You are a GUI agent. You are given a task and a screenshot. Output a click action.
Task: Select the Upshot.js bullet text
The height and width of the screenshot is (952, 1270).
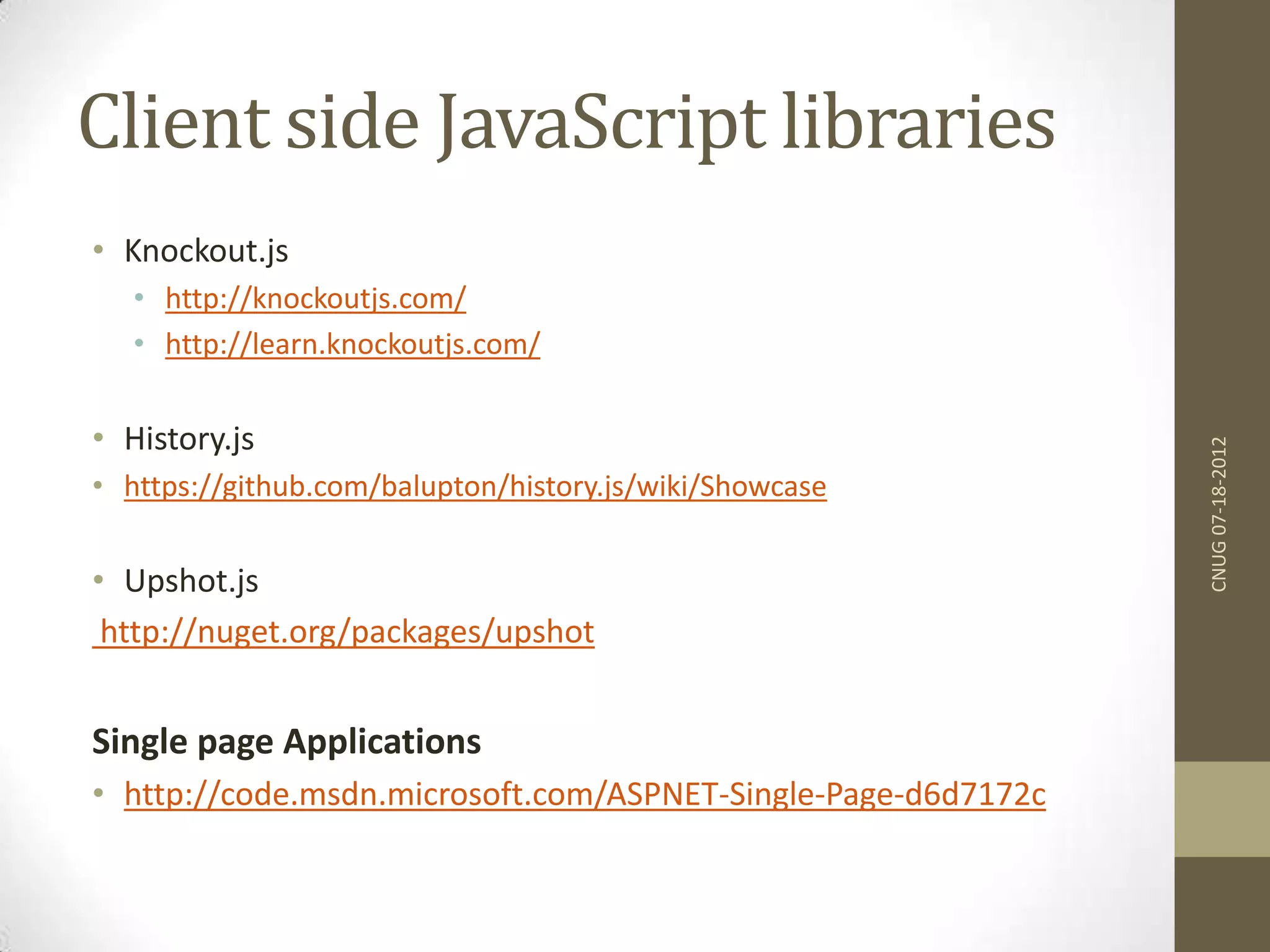point(191,581)
